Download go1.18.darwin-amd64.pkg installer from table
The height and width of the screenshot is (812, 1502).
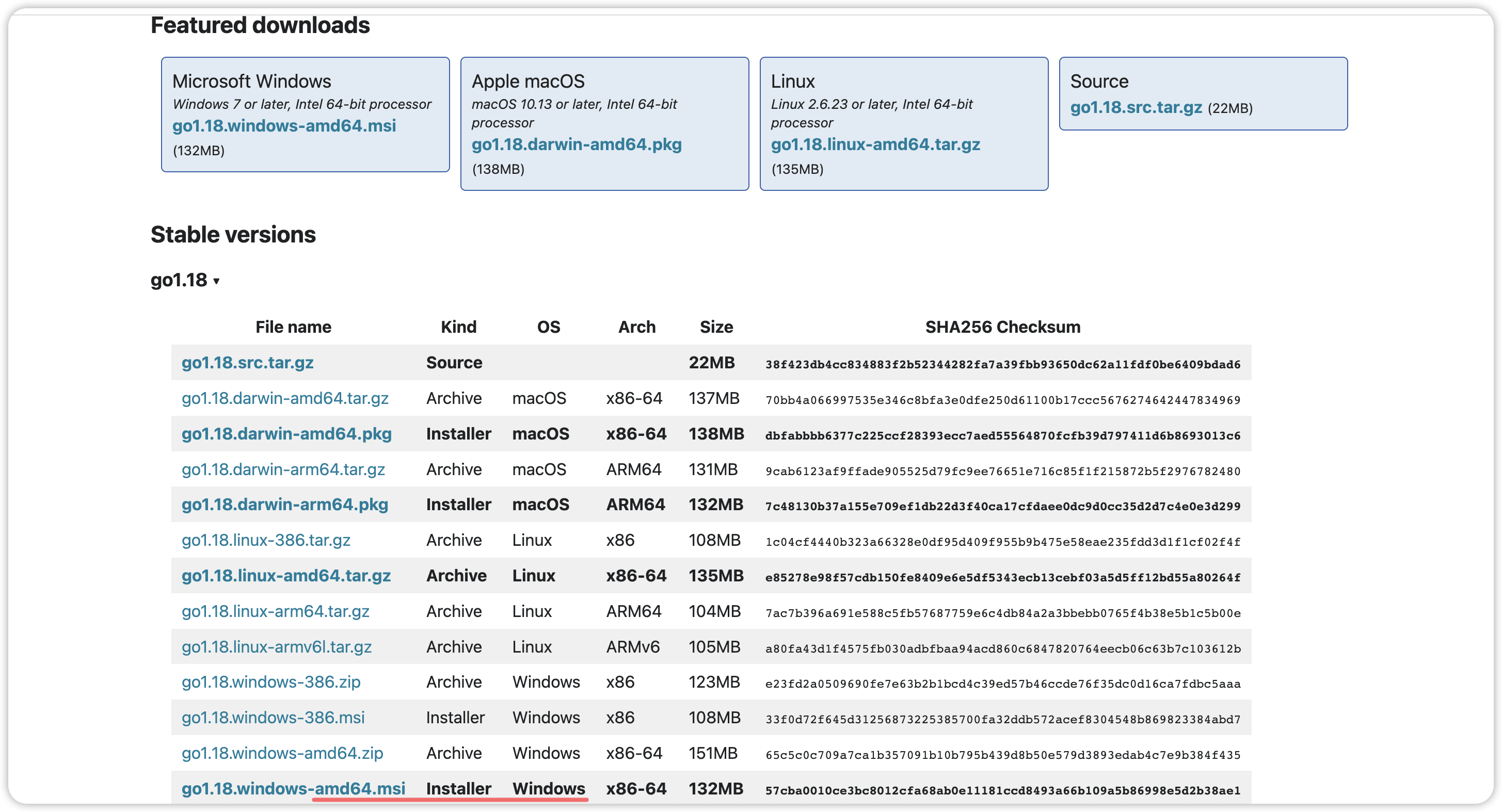click(x=286, y=434)
